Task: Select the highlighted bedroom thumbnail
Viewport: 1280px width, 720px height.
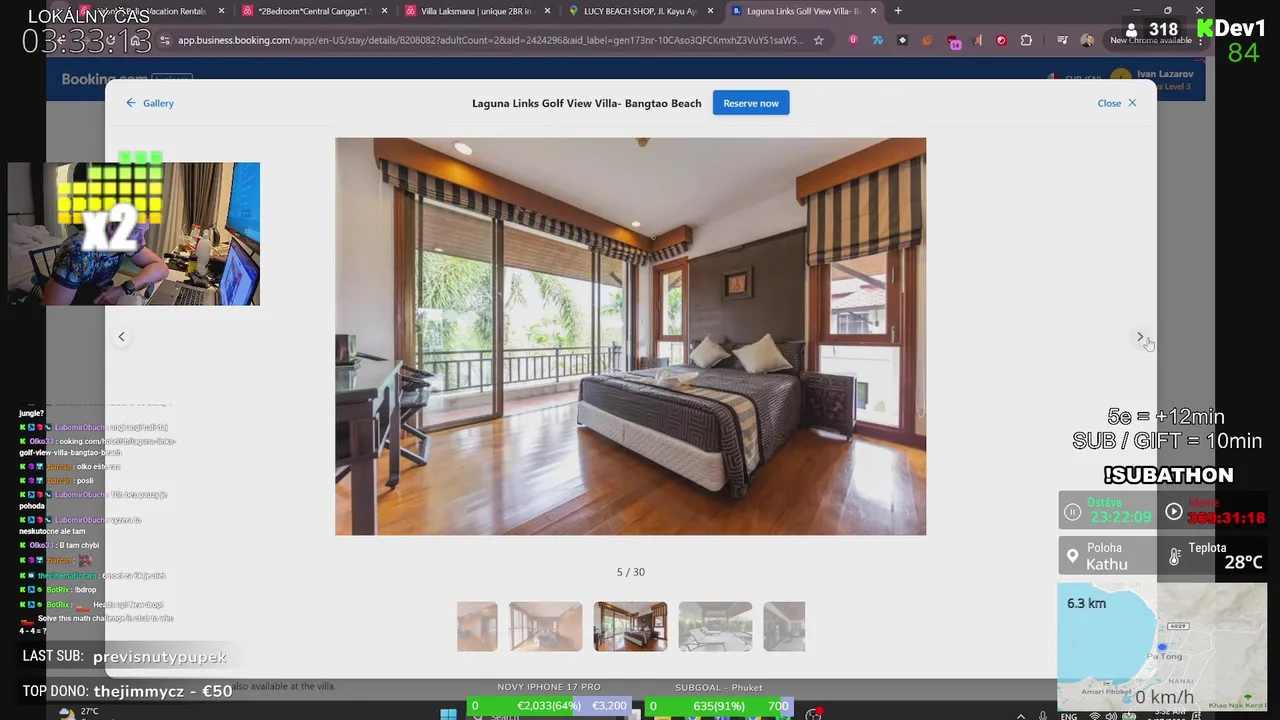Action: coord(630,626)
